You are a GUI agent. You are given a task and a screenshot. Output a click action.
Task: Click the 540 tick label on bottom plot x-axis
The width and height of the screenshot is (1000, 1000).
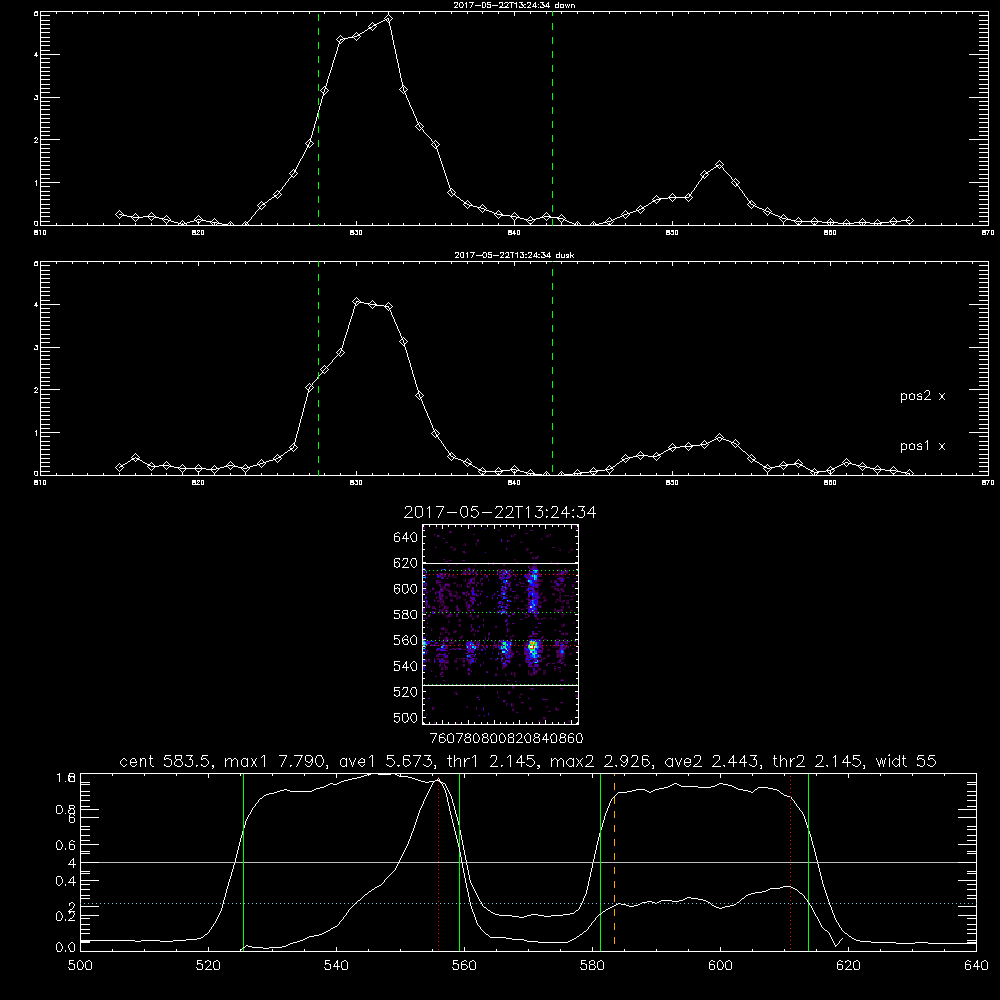(x=336, y=966)
